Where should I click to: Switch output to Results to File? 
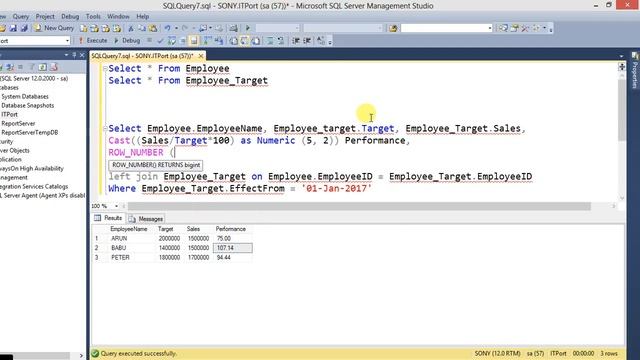(256, 40)
